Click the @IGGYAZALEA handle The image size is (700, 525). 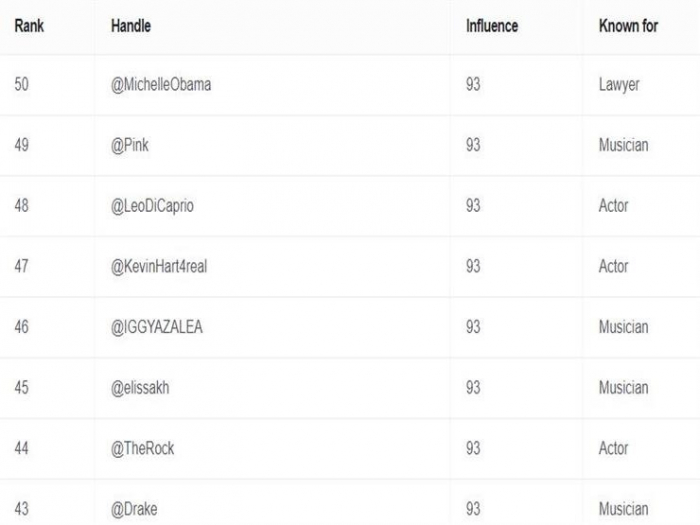coord(157,327)
